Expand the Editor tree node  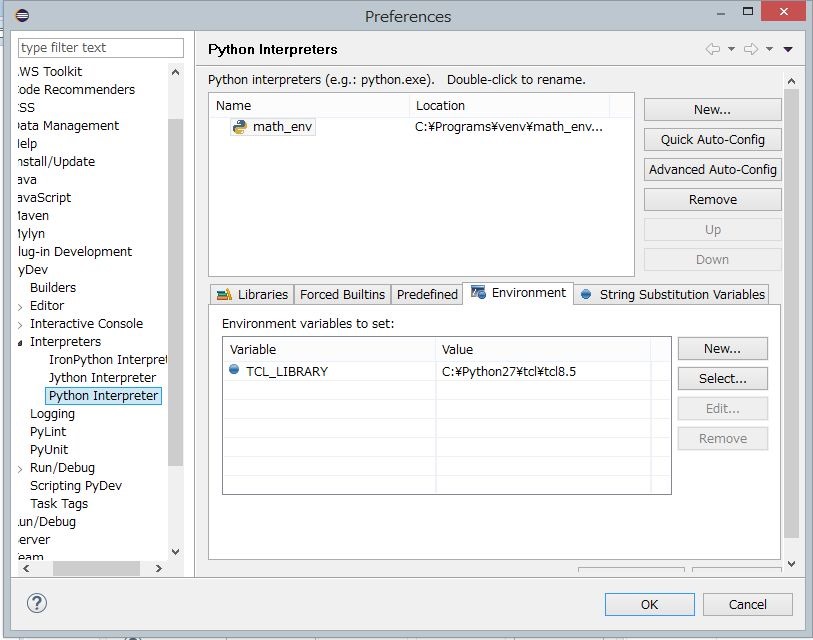(21, 306)
